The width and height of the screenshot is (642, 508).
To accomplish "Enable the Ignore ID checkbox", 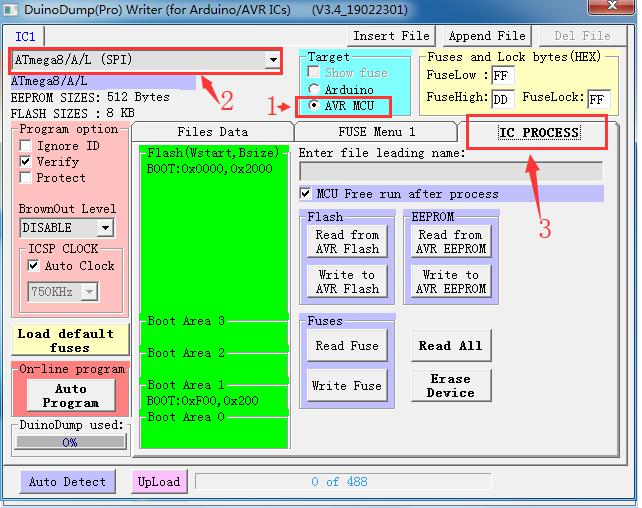I will point(25,145).
